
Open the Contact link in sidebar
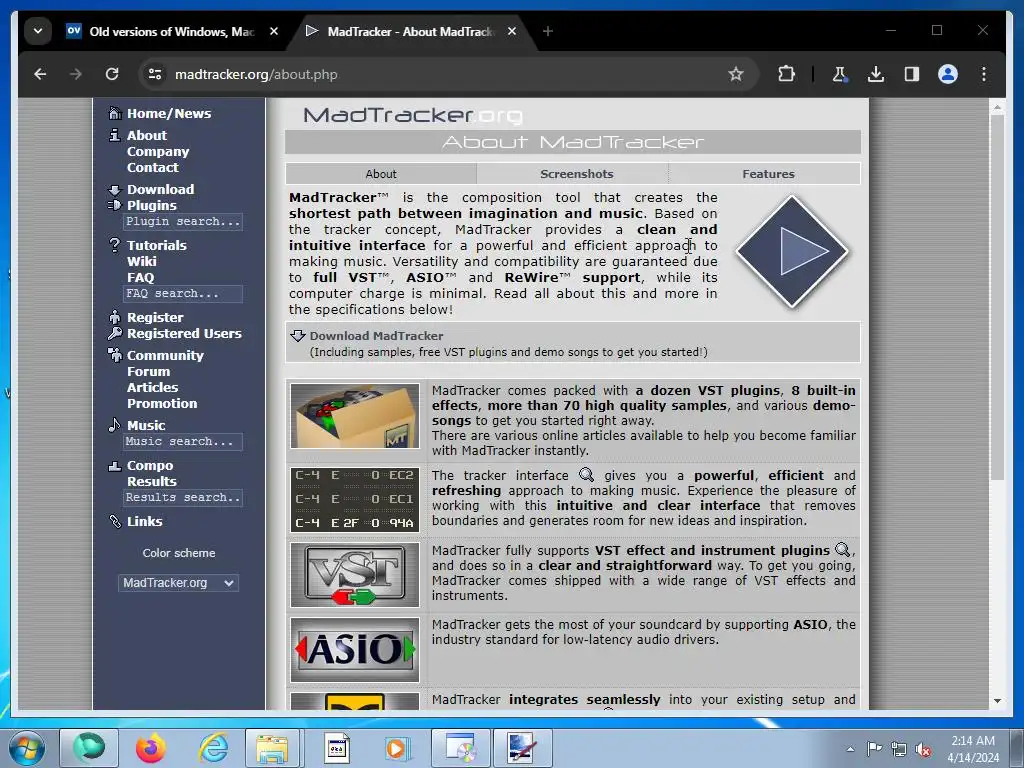click(x=153, y=167)
